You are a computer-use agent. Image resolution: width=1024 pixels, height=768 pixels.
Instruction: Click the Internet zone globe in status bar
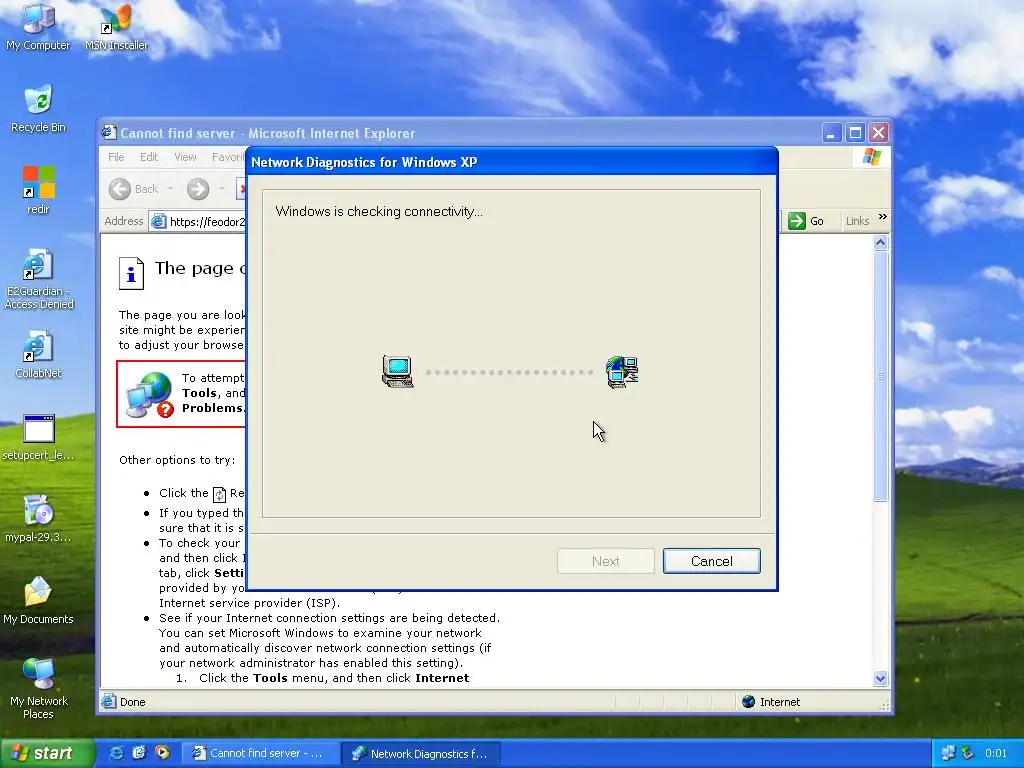(x=748, y=702)
